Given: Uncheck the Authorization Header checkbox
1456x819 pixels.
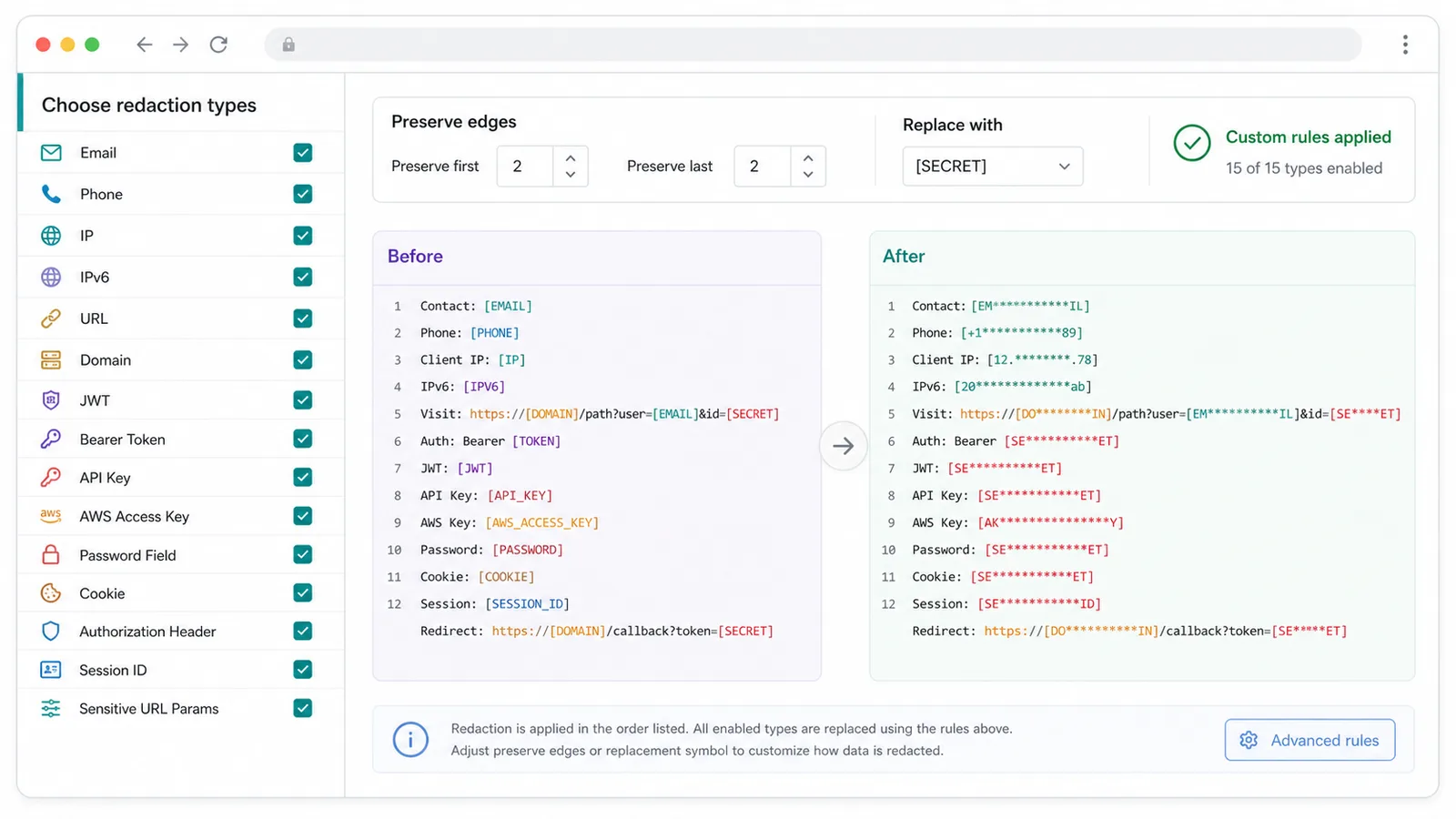Looking at the screenshot, I should tap(303, 631).
